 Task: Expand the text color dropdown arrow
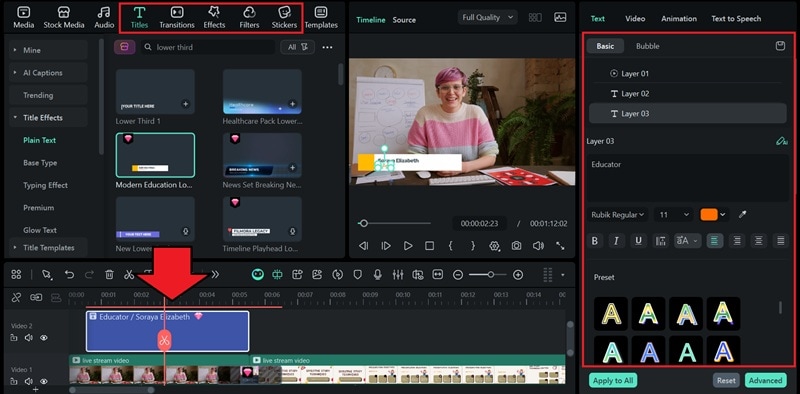(723, 215)
